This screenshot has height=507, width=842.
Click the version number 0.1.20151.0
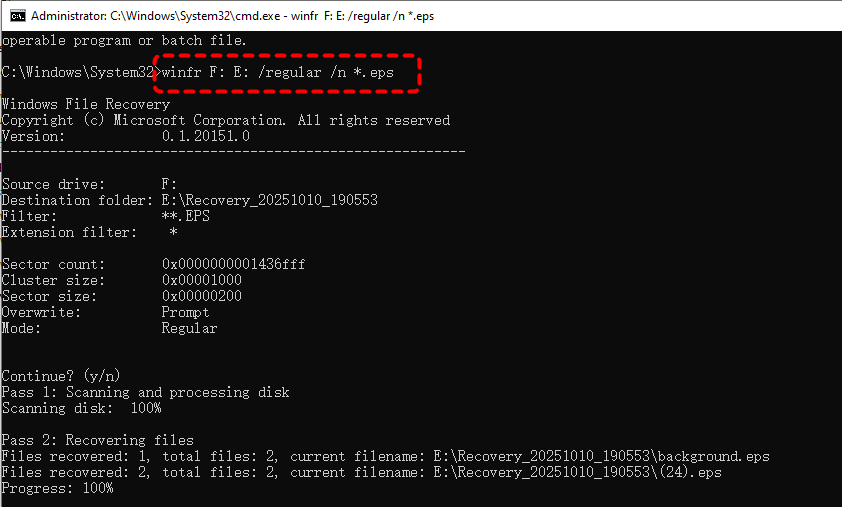(x=206, y=136)
